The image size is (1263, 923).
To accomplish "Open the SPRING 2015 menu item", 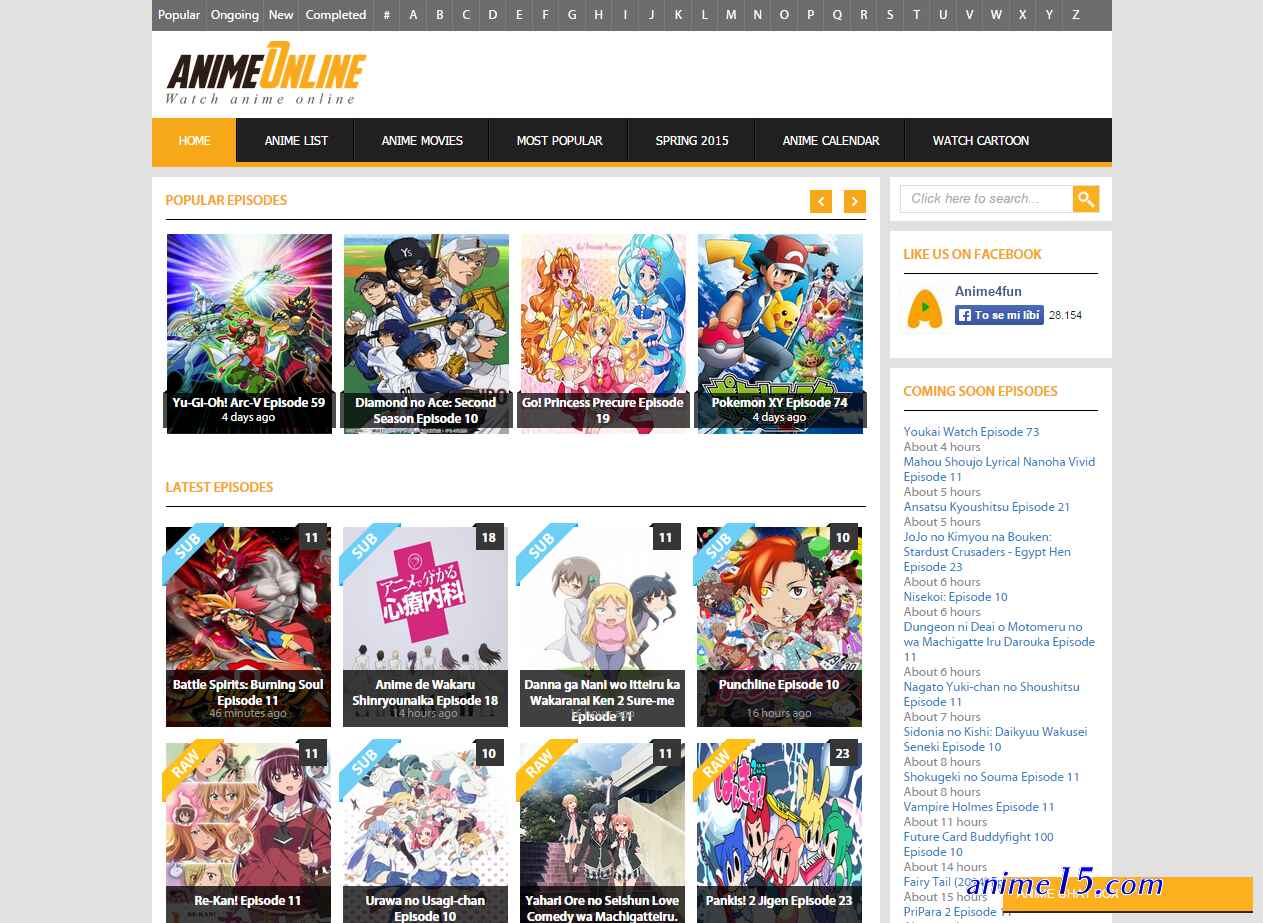I will [x=692, y=141].
